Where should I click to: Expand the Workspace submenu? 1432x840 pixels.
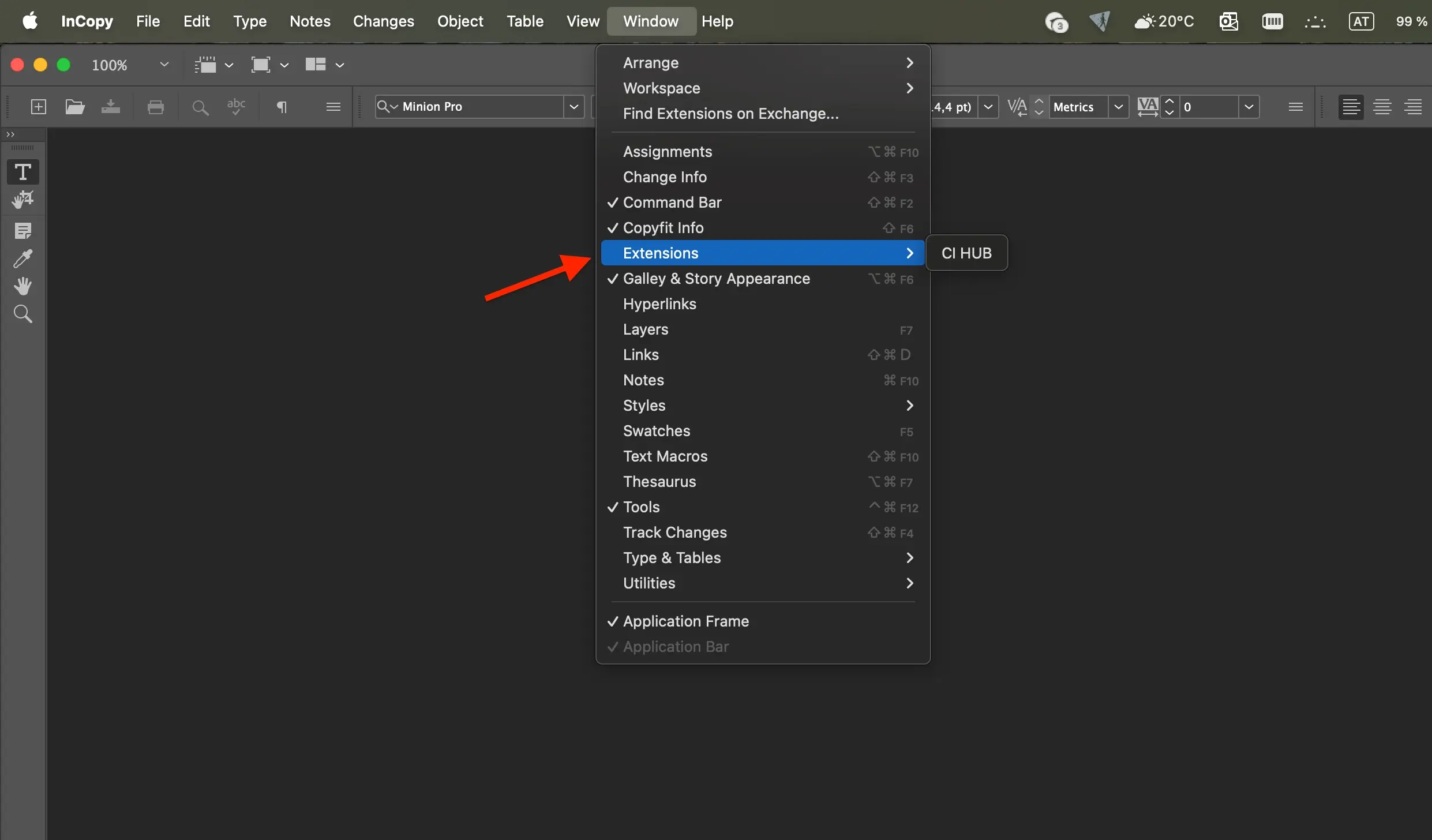click(763, 88)
